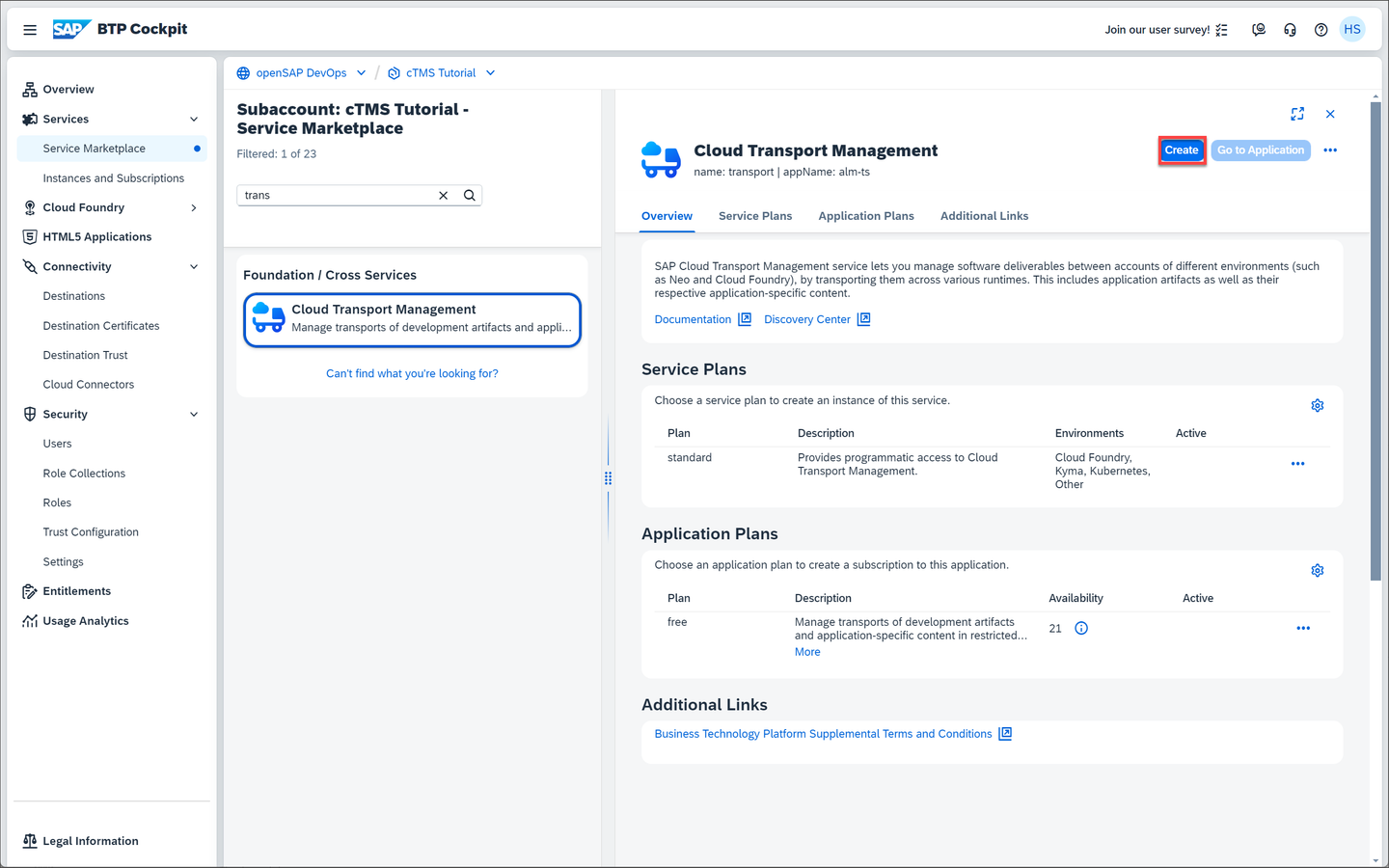Image resolution: width=1389 pixels, height=868 pixels.
Task: Open the openSAP DevOps breadcrumb dropdown
Action: tap(362, 73)
